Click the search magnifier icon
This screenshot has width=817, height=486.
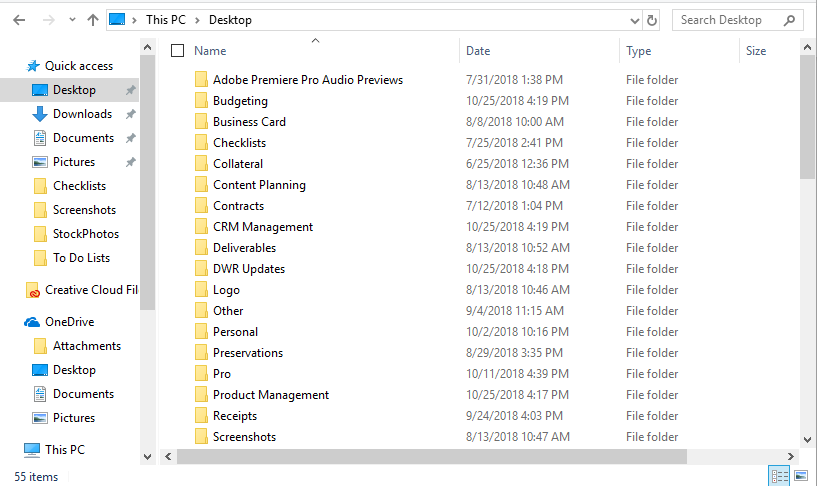(789, 20)
